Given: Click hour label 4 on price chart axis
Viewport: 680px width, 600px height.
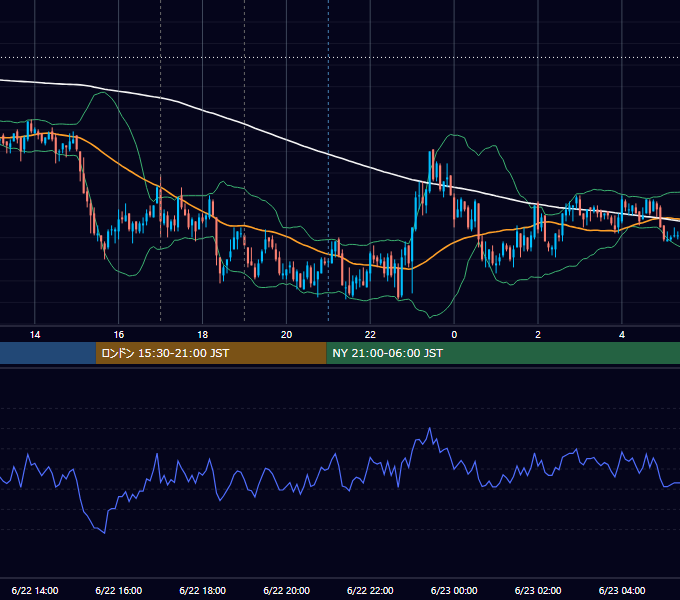Looking at the screenshot, I should tap(622, 335).
